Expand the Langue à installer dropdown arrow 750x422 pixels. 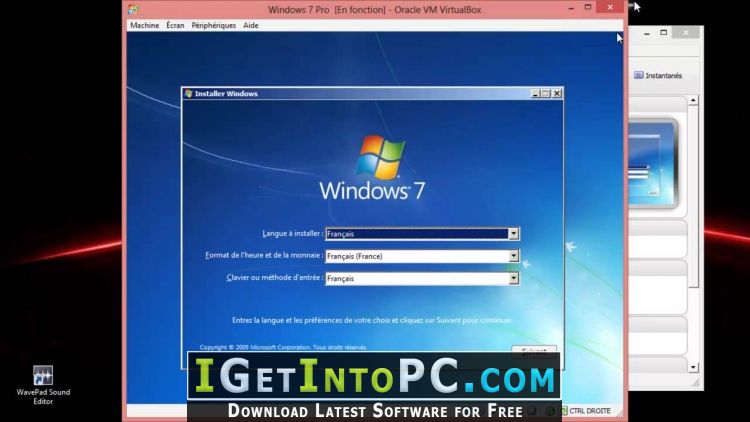[513, 234]
